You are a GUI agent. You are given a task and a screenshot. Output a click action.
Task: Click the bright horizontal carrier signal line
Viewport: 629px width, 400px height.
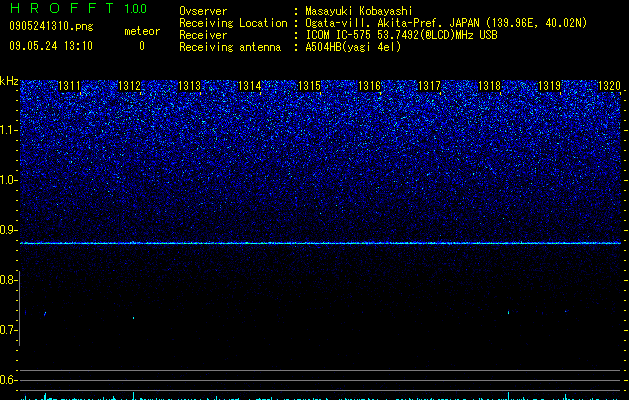[x=320, y=243]
